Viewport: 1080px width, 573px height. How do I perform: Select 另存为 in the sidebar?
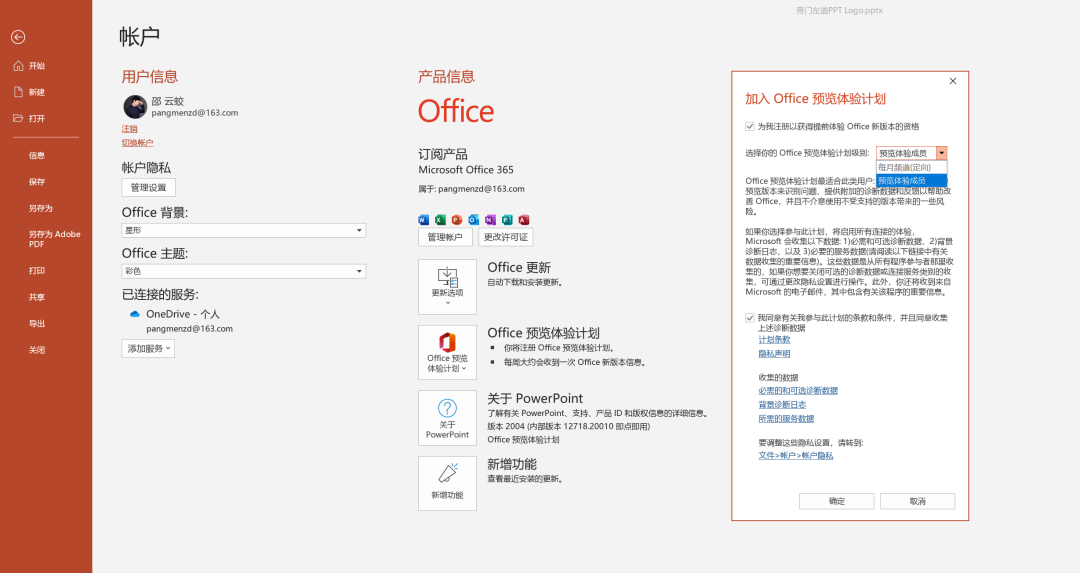point(41,208)
